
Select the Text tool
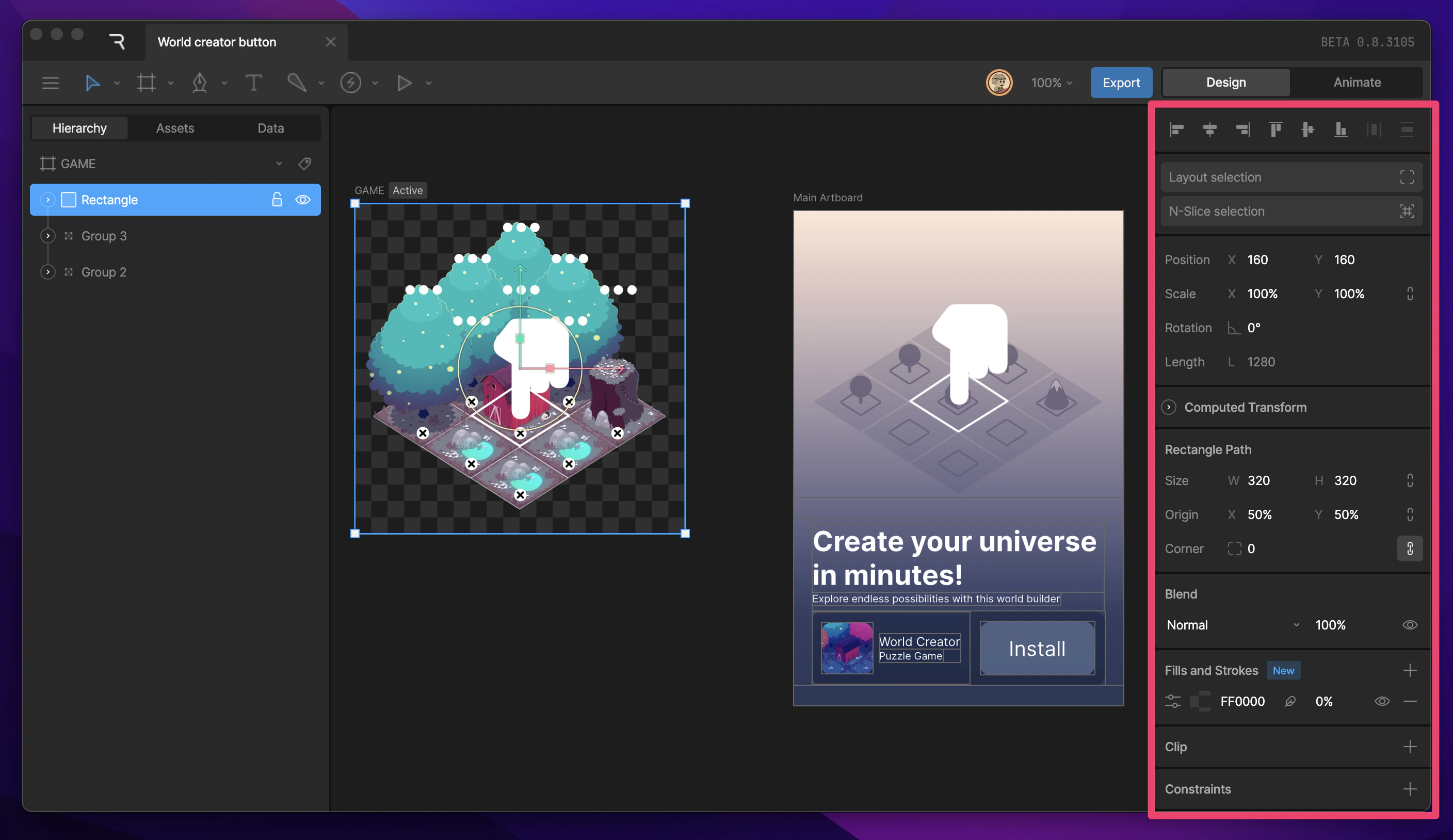point(253,83)
